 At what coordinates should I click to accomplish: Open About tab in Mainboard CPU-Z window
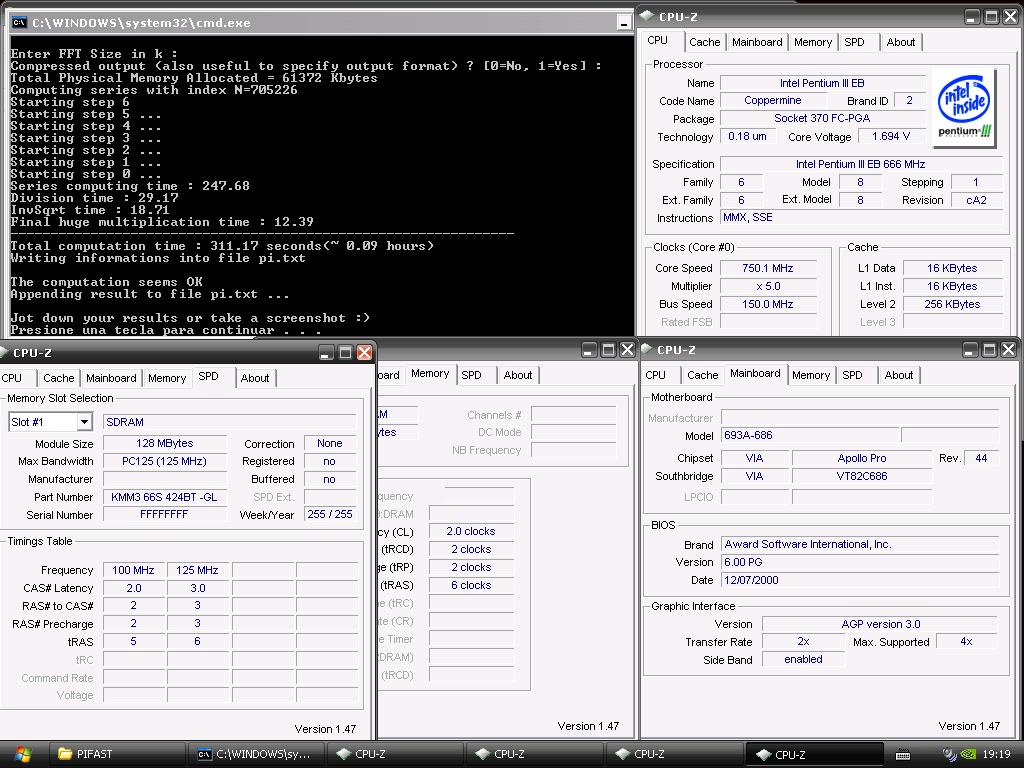(899, 376)
